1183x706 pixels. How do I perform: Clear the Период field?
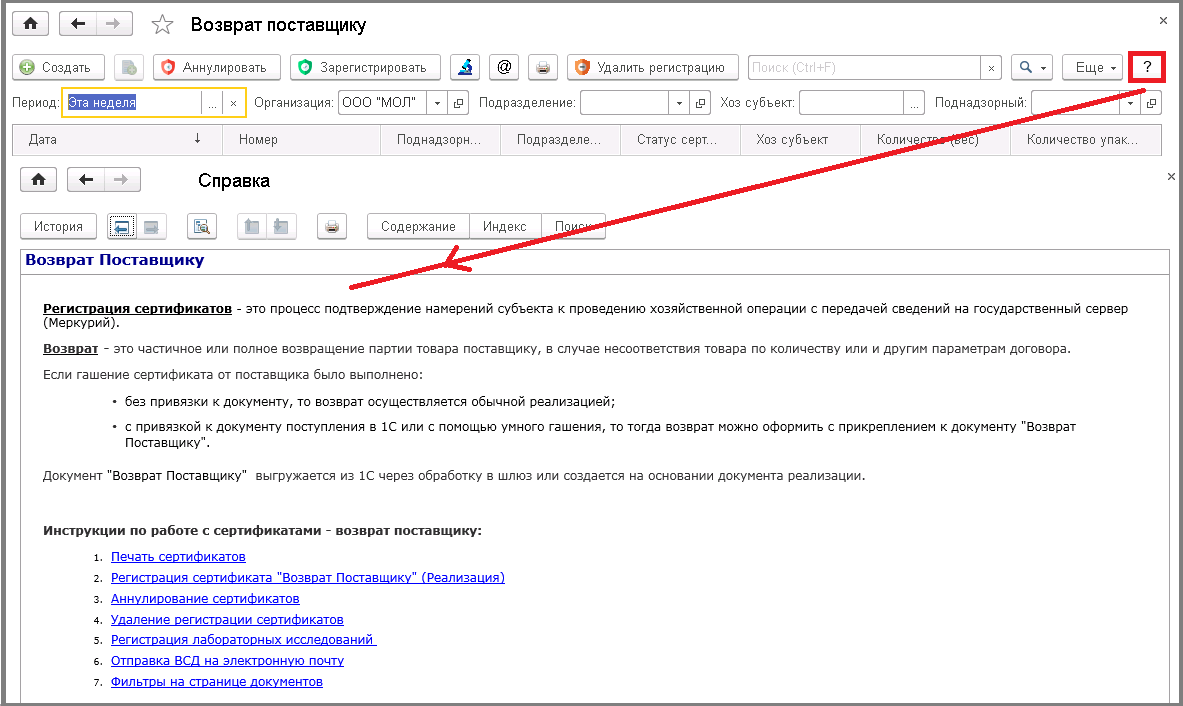234,103
